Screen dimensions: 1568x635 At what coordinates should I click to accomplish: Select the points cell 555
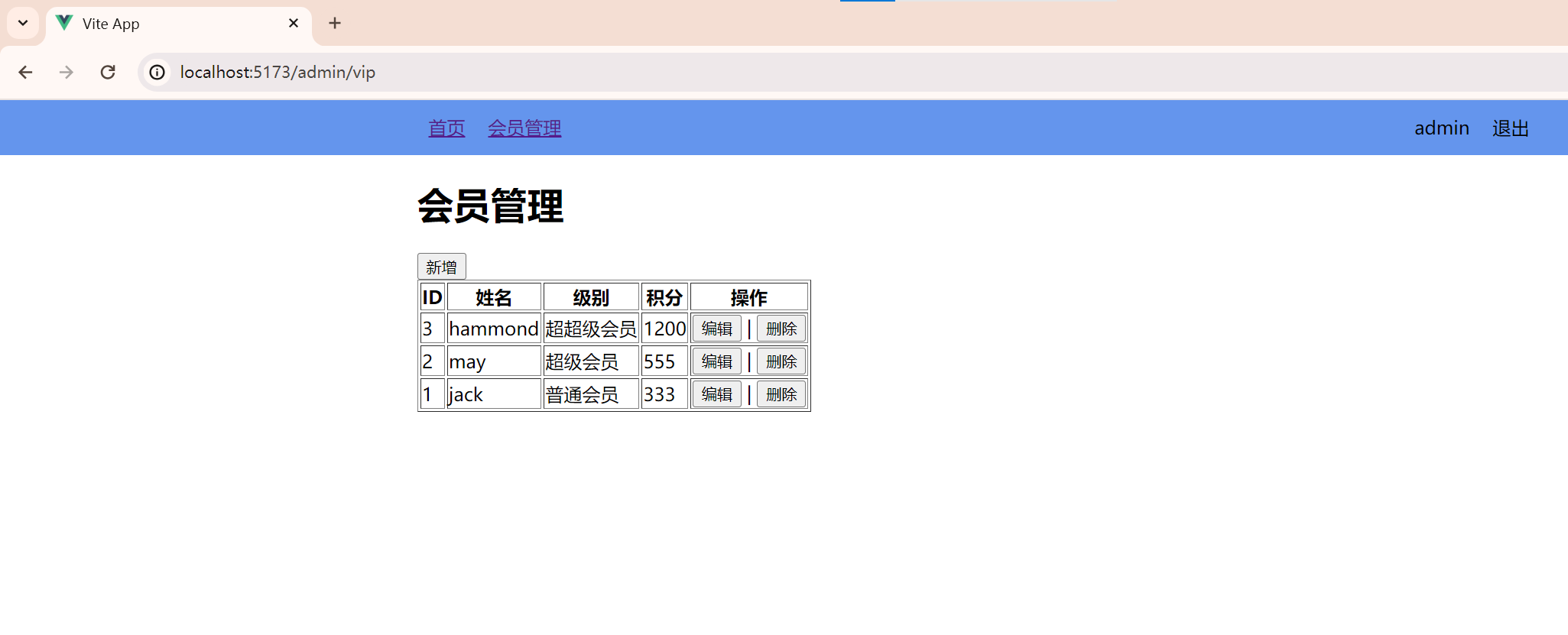[x=664, y=361]
